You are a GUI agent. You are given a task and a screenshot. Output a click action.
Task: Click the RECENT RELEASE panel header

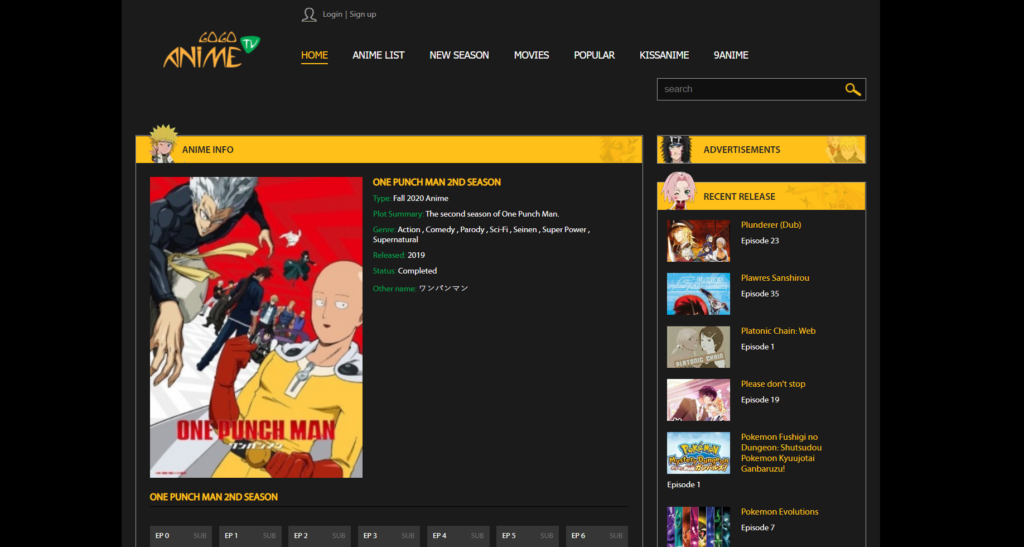(x=761, y=196)
